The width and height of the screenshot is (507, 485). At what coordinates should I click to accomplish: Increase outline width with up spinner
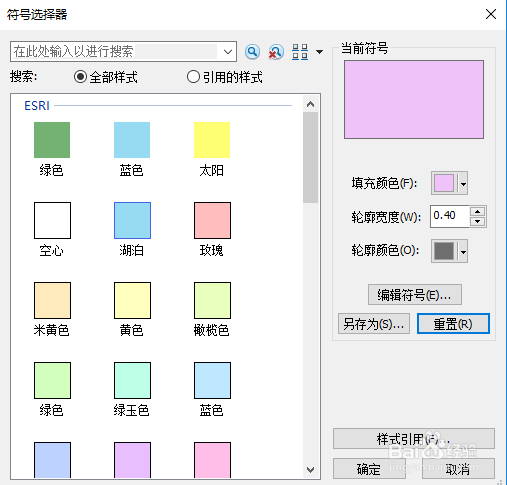[478, 211]
